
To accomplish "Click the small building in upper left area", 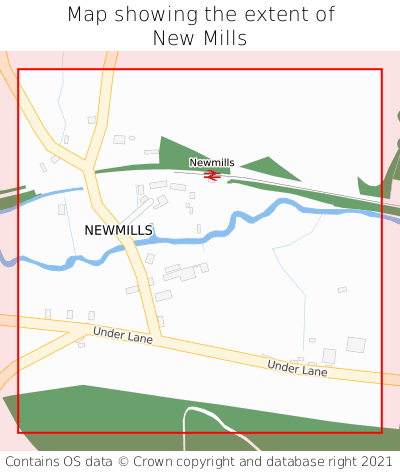I will point(92,120).
